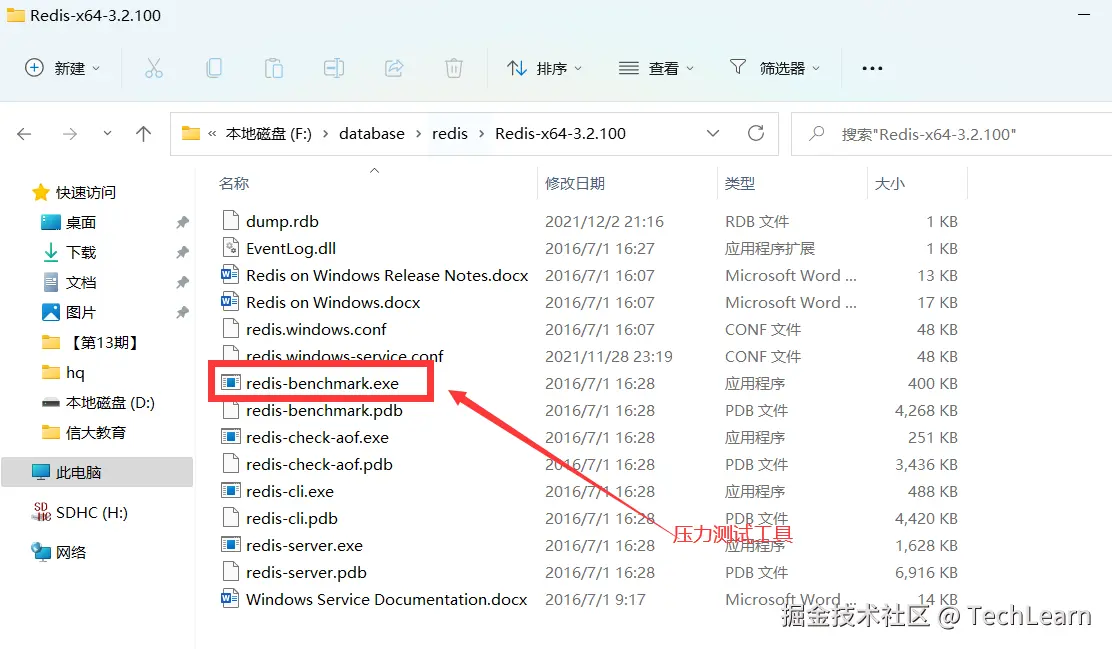
Task: Click the Rename icon in toolbar
Action: coord(334,68)
